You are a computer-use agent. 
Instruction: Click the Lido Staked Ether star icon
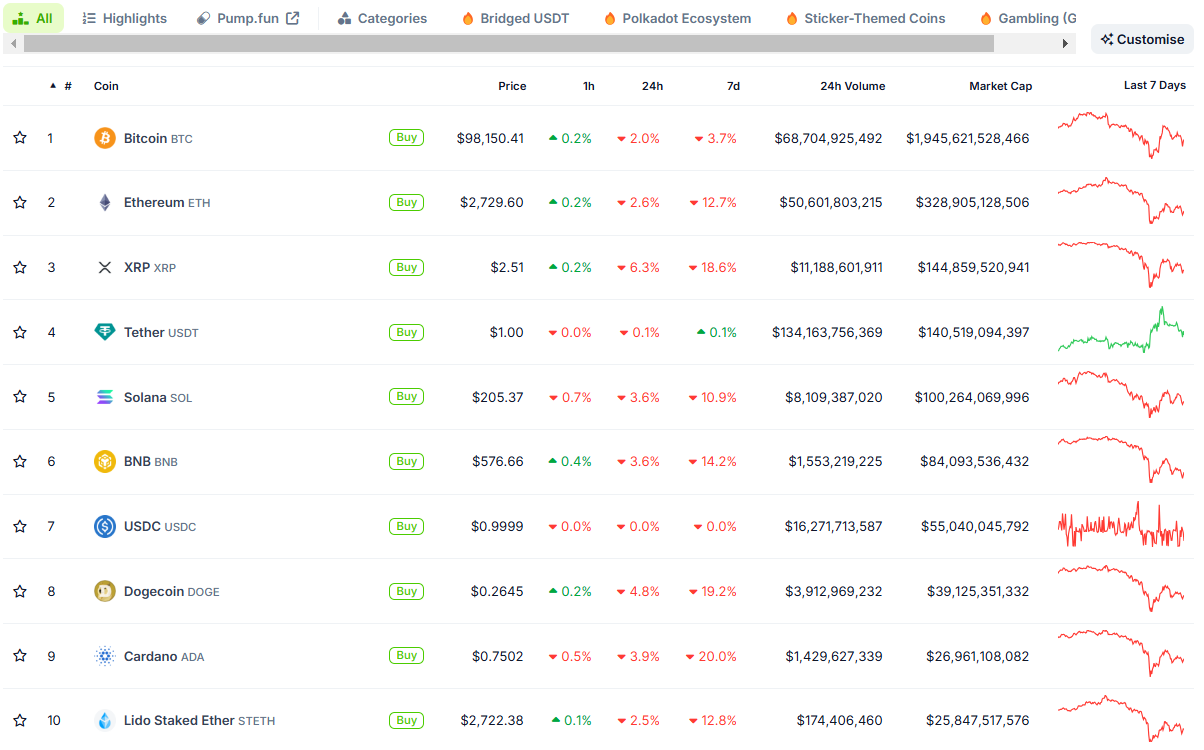tap(20, 720)
